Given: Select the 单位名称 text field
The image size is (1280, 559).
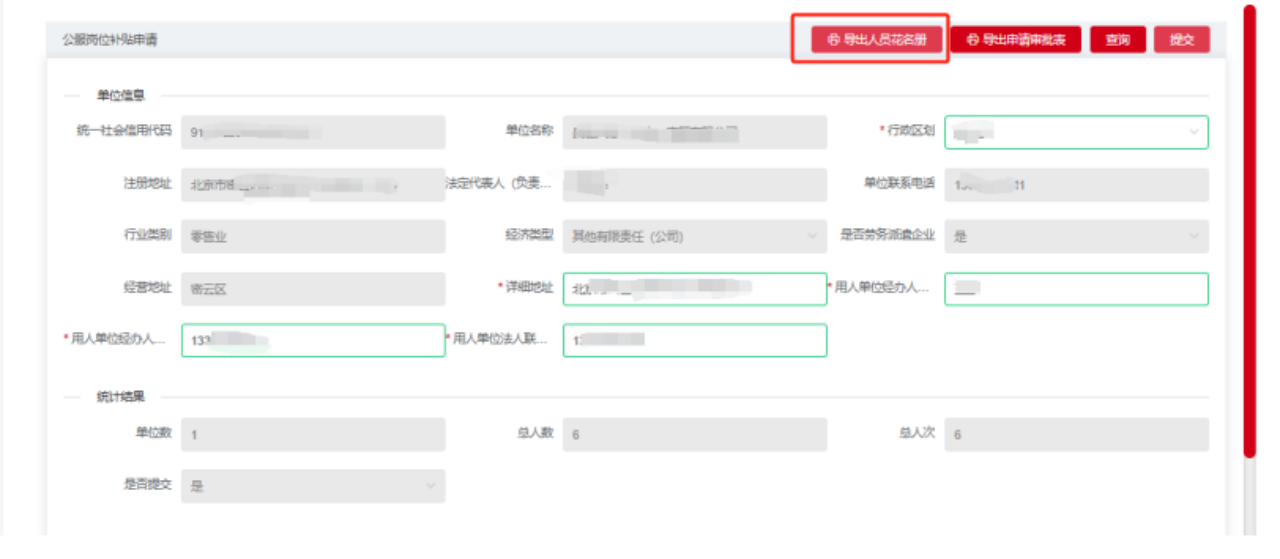Looking at the screenshot, I should coord(694,132).
